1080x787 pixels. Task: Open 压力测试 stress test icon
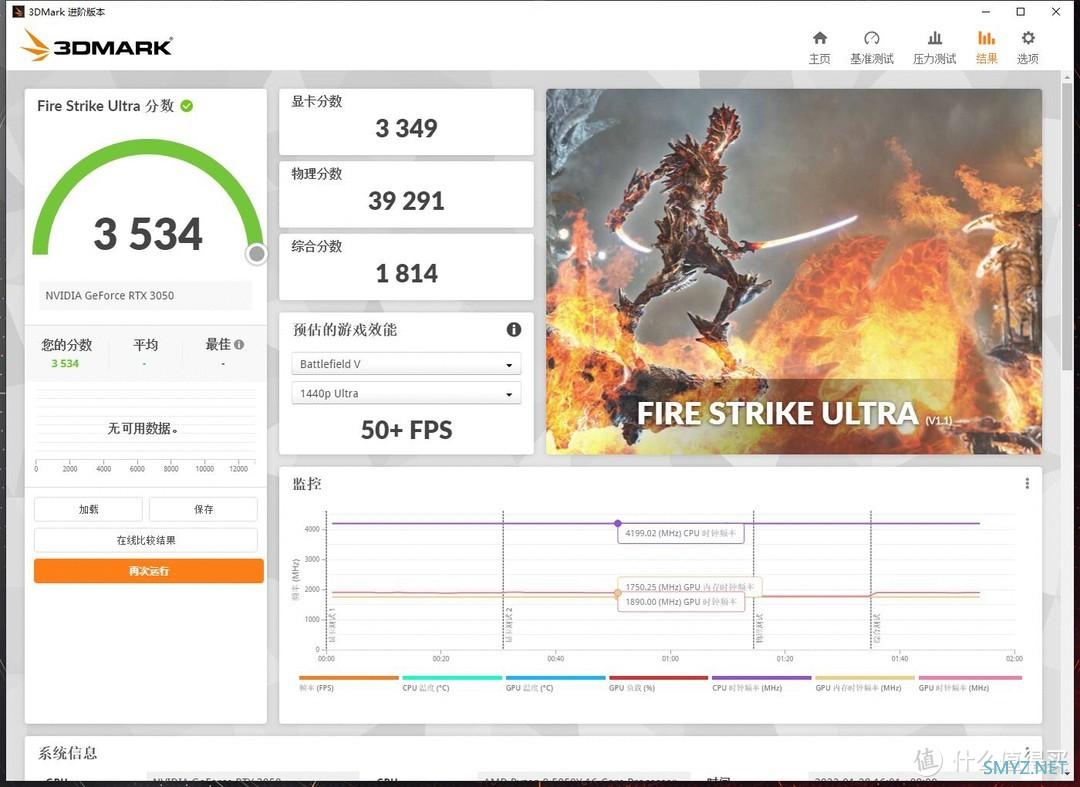(935, 38)
